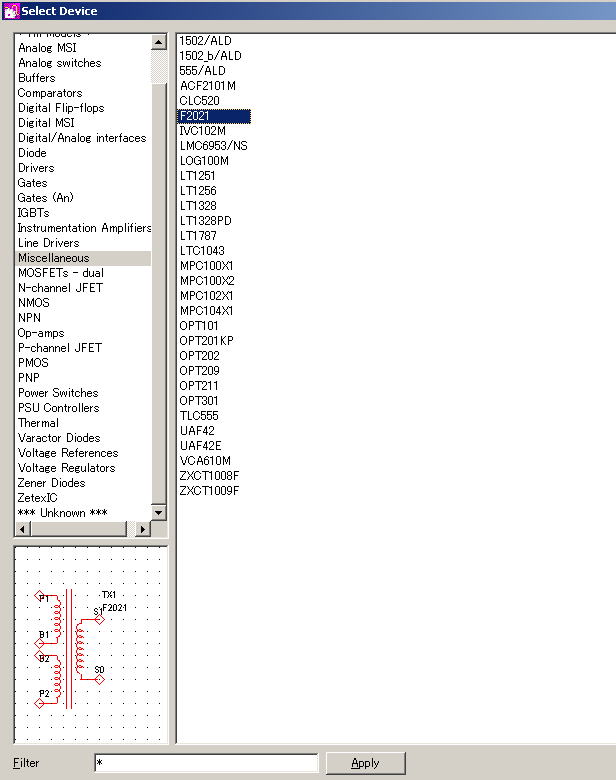Click the highlighted Miscellaneous category
Screen dimensions: 616x780
click(x=83, y=258)
